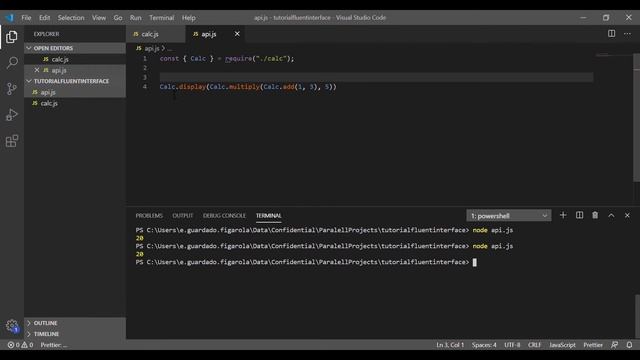Open calc.js from Open Editors list

click(75, 60)
